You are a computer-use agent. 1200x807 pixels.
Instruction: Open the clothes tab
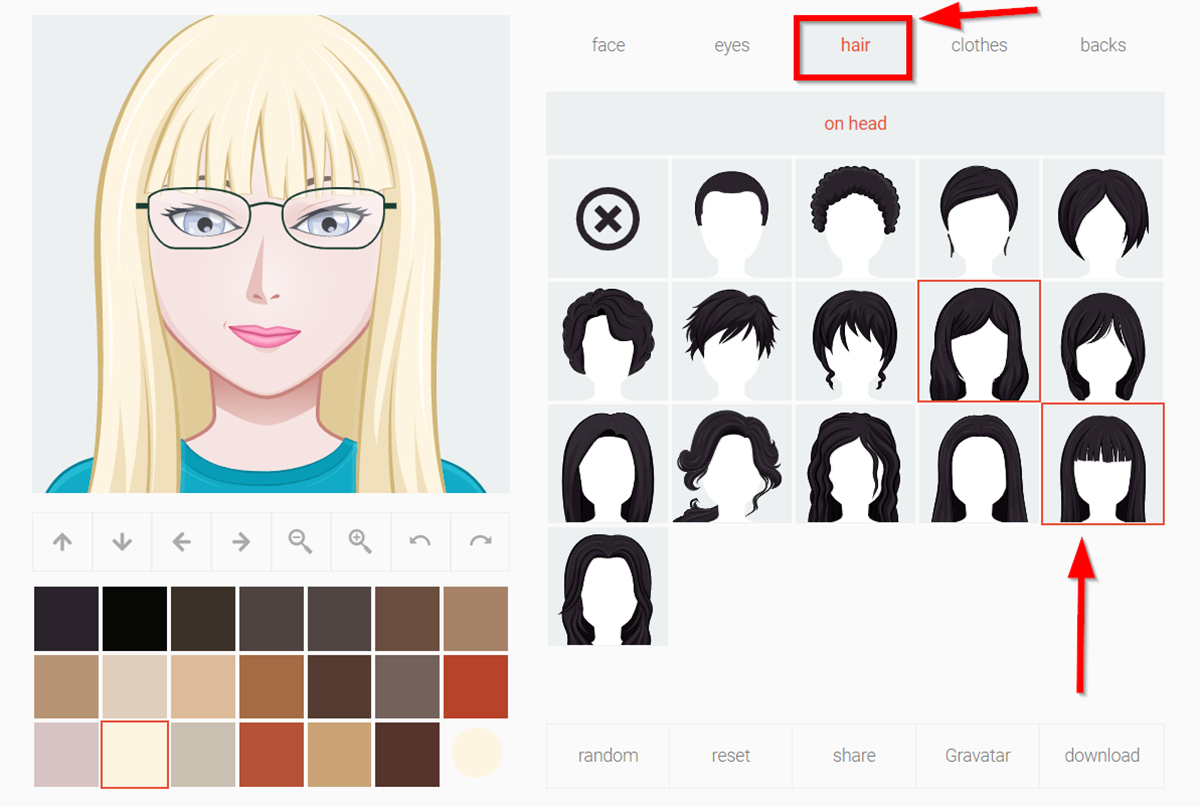(978, 45)
